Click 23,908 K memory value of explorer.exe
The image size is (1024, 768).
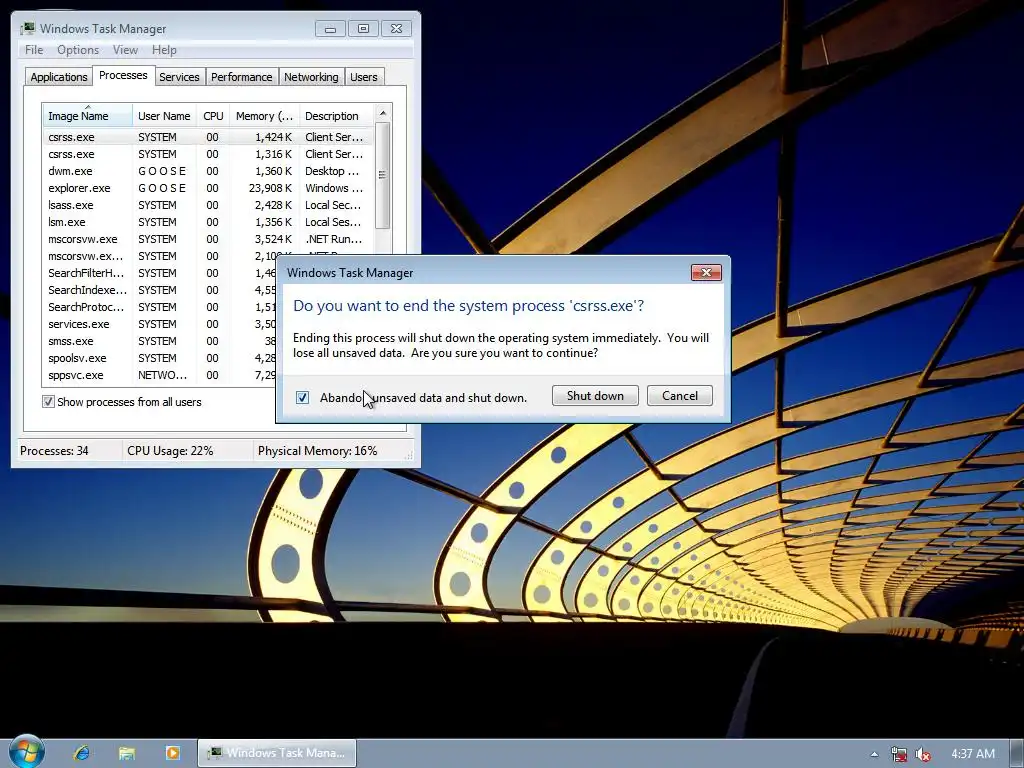coord(270,188)
